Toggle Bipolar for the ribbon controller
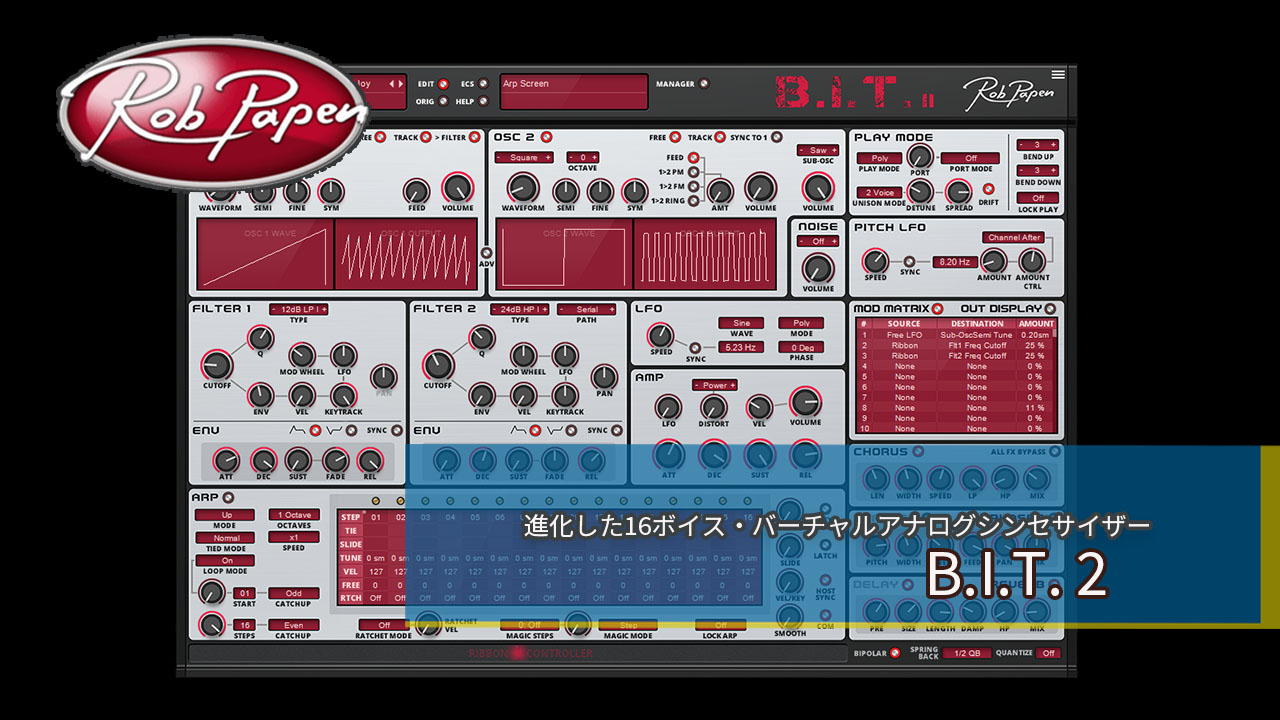Screen dimensions: 1280x720 point(895,654)
